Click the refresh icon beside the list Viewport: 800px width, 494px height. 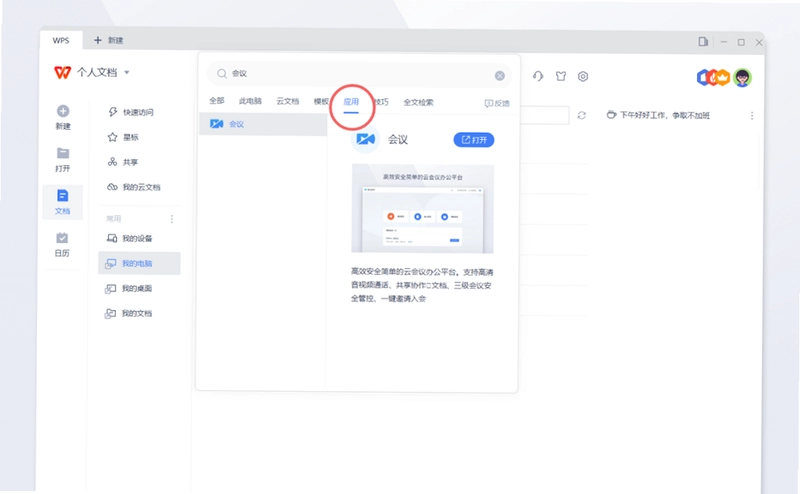(x=582, y=115)
